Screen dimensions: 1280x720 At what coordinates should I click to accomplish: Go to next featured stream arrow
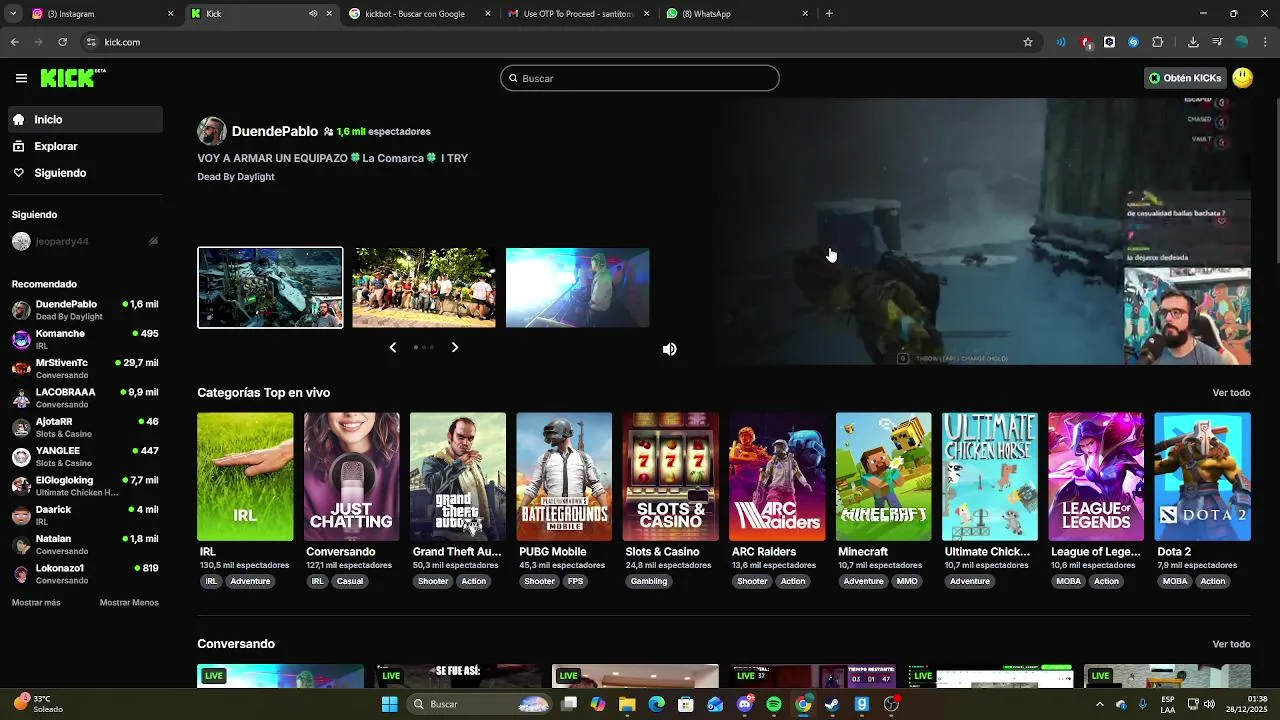(x=454, y=347)
